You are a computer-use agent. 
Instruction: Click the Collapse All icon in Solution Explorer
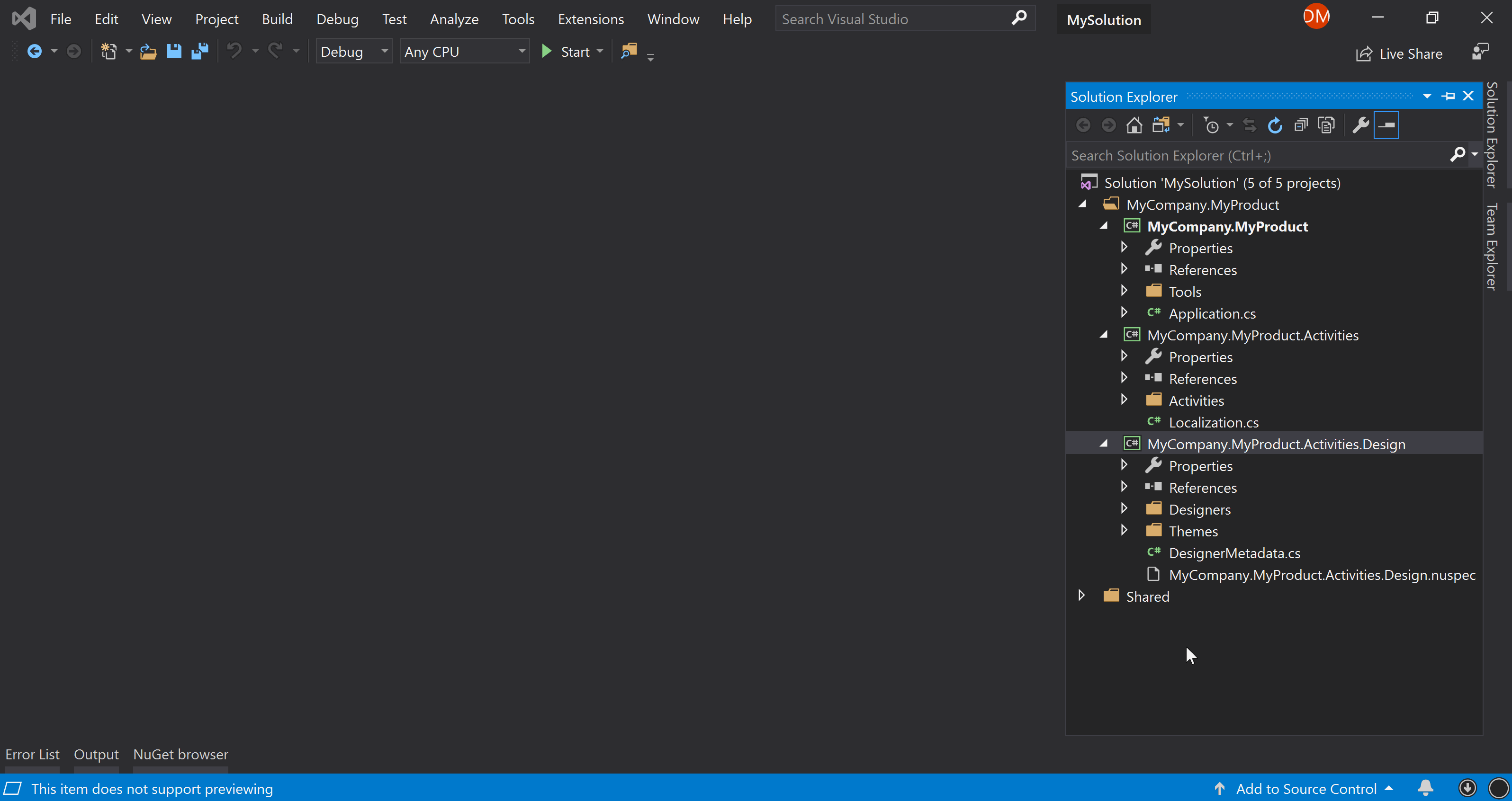1300,125
